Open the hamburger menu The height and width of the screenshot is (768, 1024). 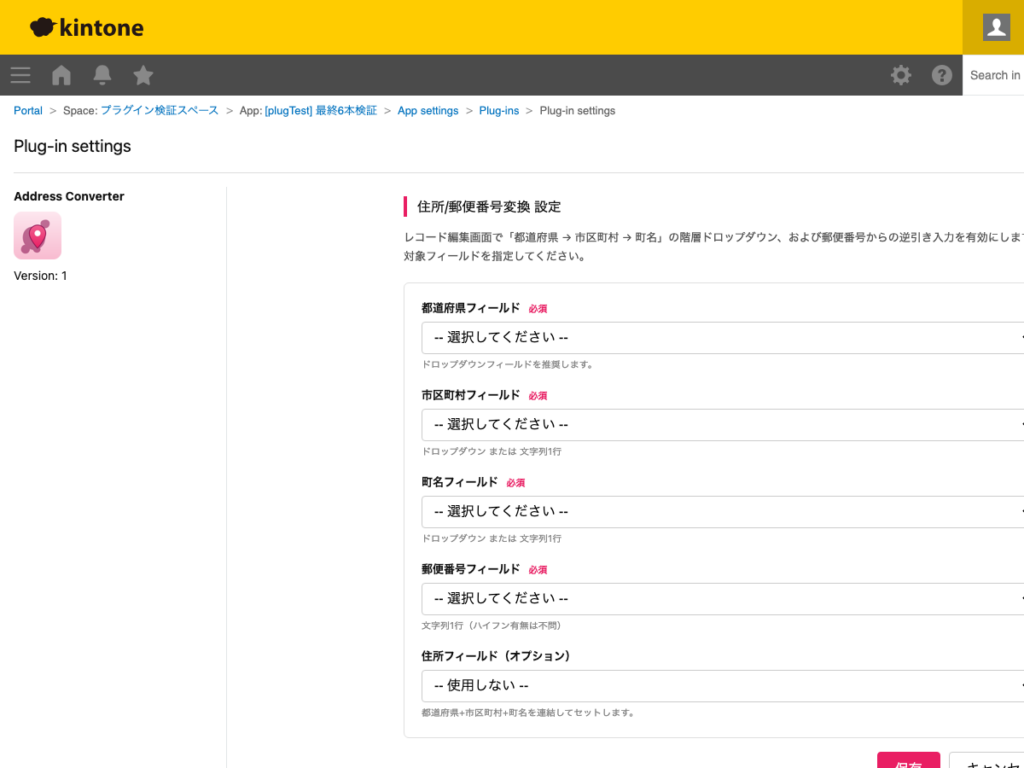coord(20,75)
